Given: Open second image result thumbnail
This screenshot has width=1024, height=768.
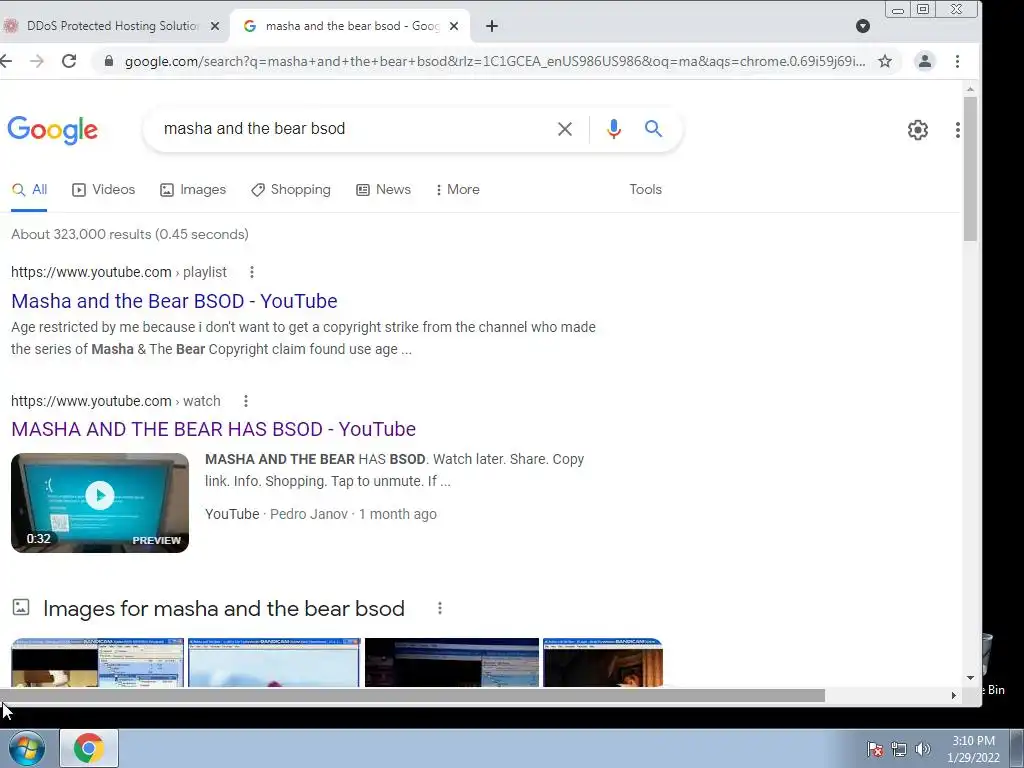Looking at the screenshot, I should coord(274,662).
